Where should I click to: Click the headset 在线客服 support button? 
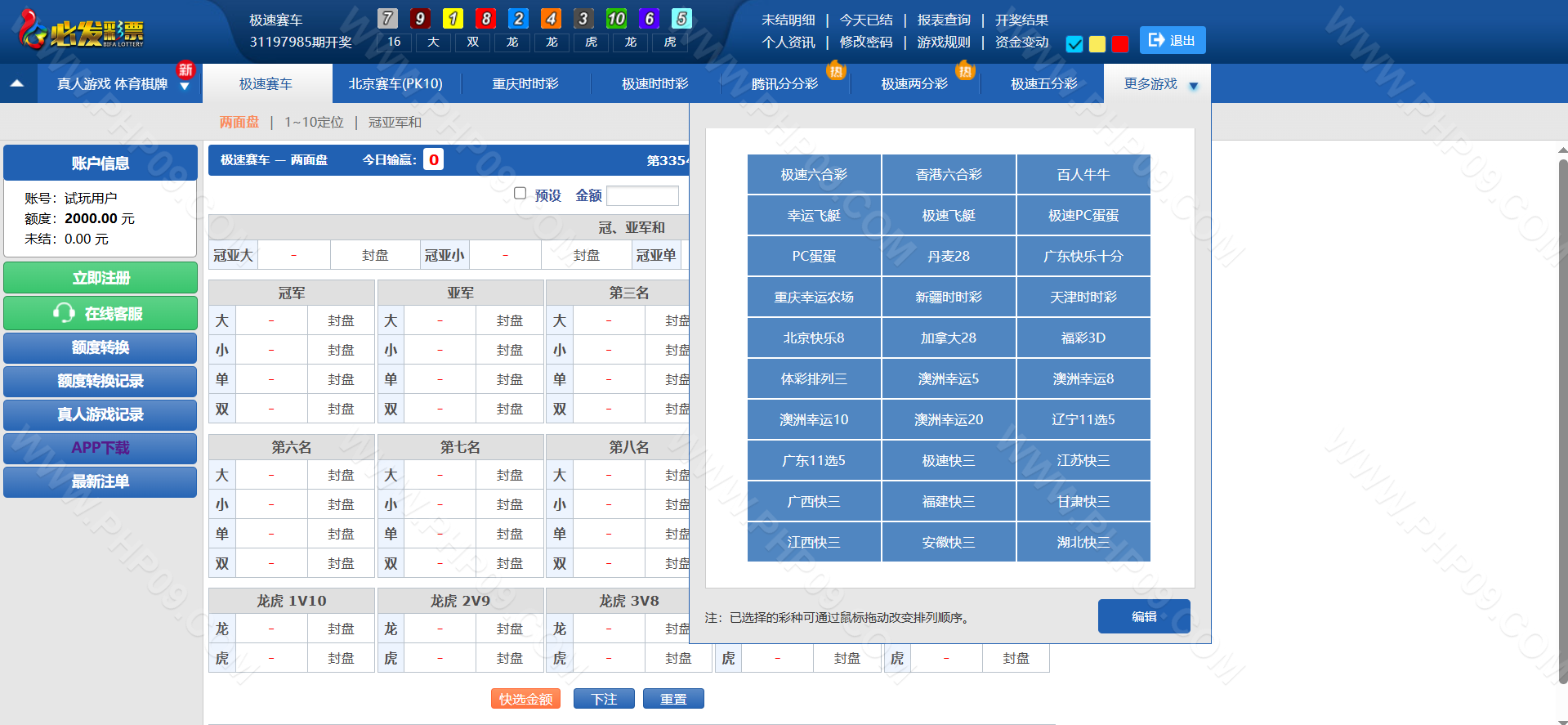coord(101,313)
